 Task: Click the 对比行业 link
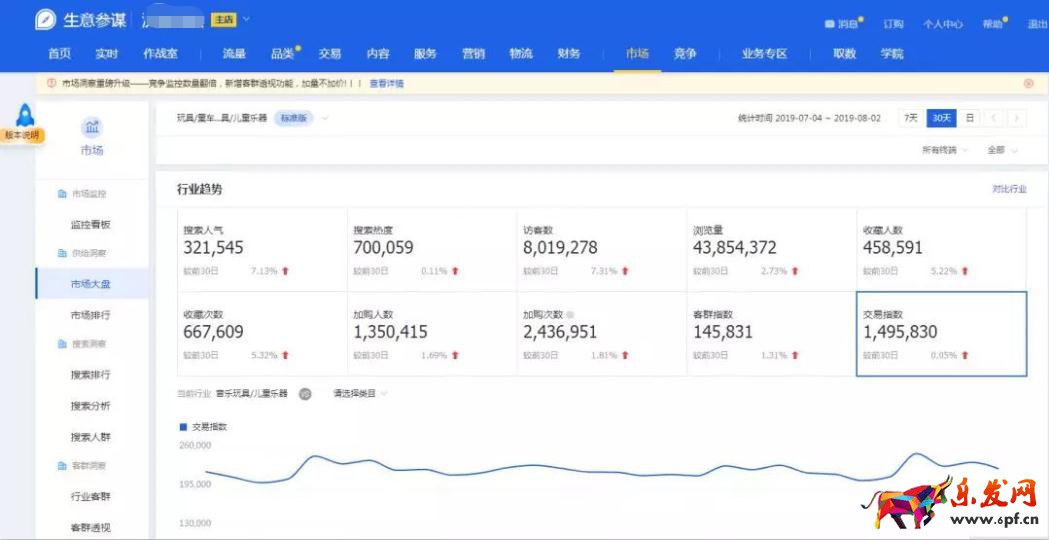pos(1008,189)
